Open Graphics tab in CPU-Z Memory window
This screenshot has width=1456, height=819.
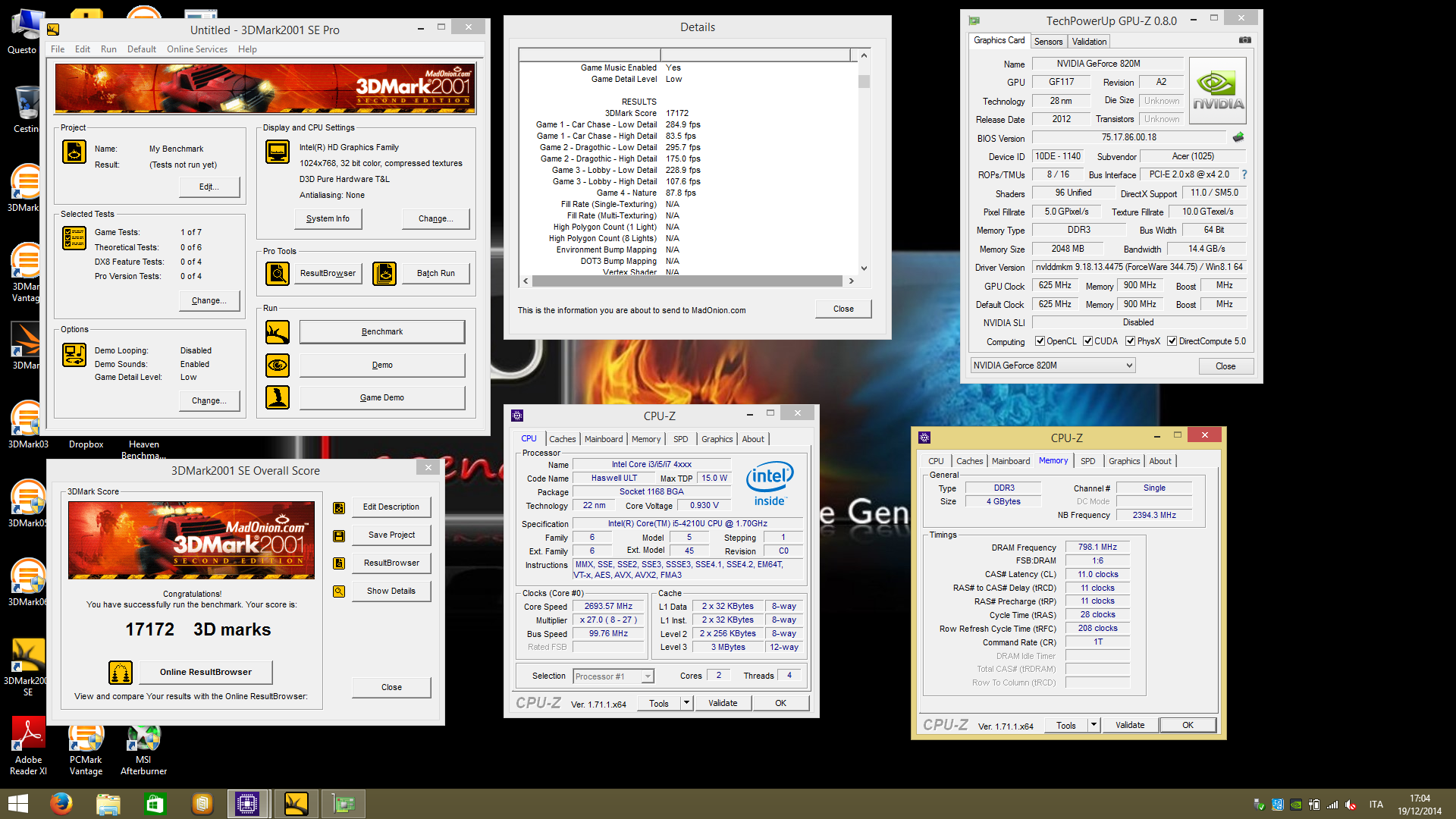click(1124, 461)
